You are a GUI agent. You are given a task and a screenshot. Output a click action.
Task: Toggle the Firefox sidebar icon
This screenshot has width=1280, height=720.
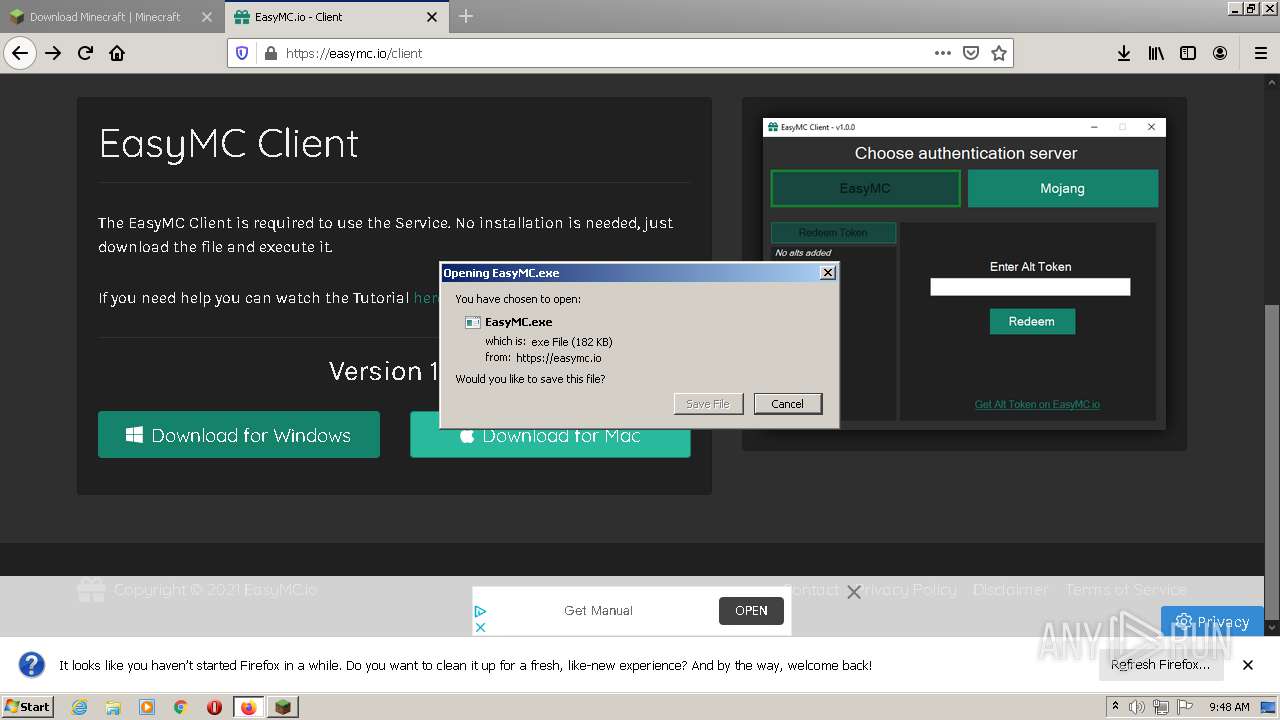tap(1188, 53)
